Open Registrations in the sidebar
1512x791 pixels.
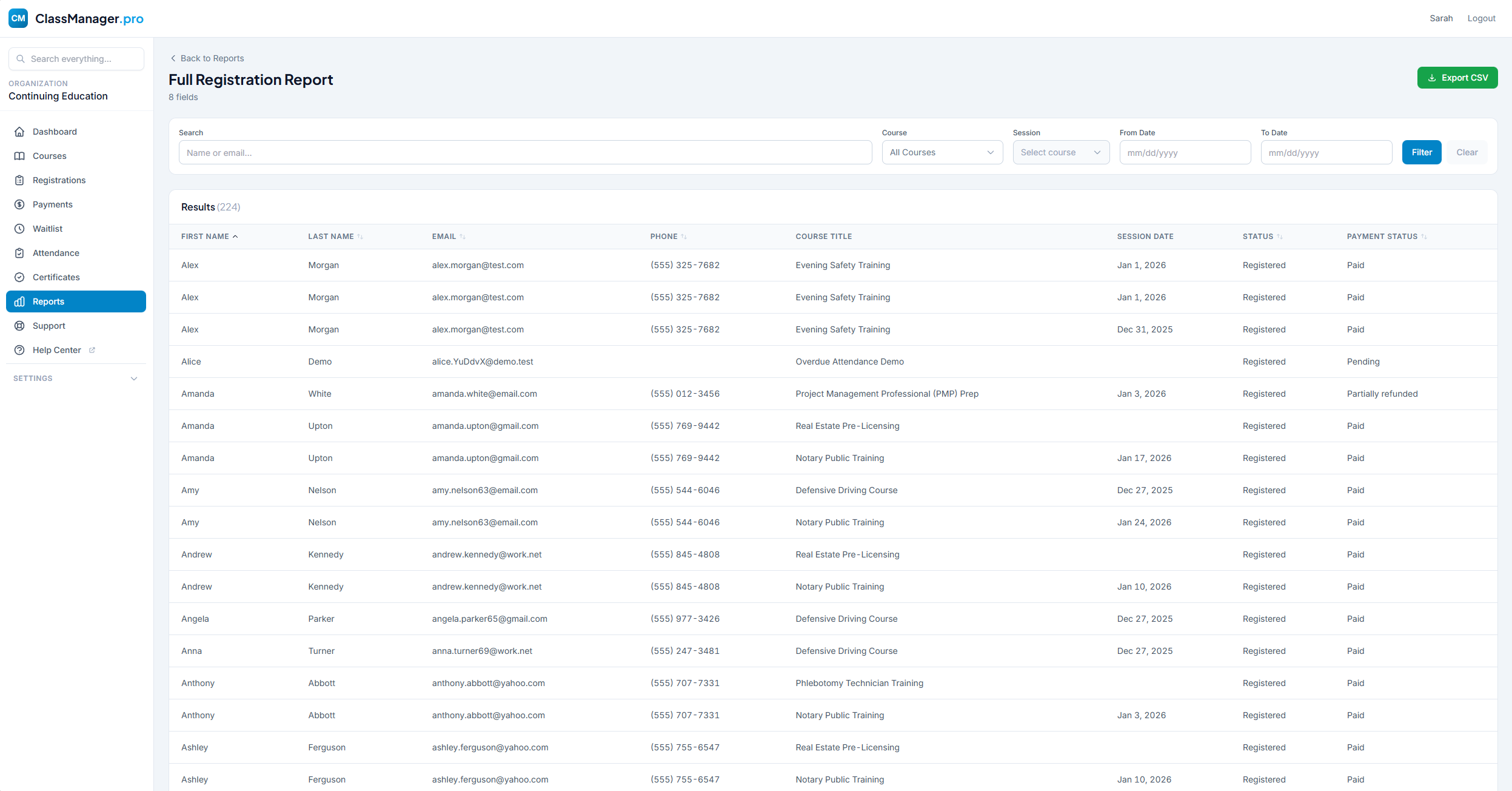coord(59,180)
